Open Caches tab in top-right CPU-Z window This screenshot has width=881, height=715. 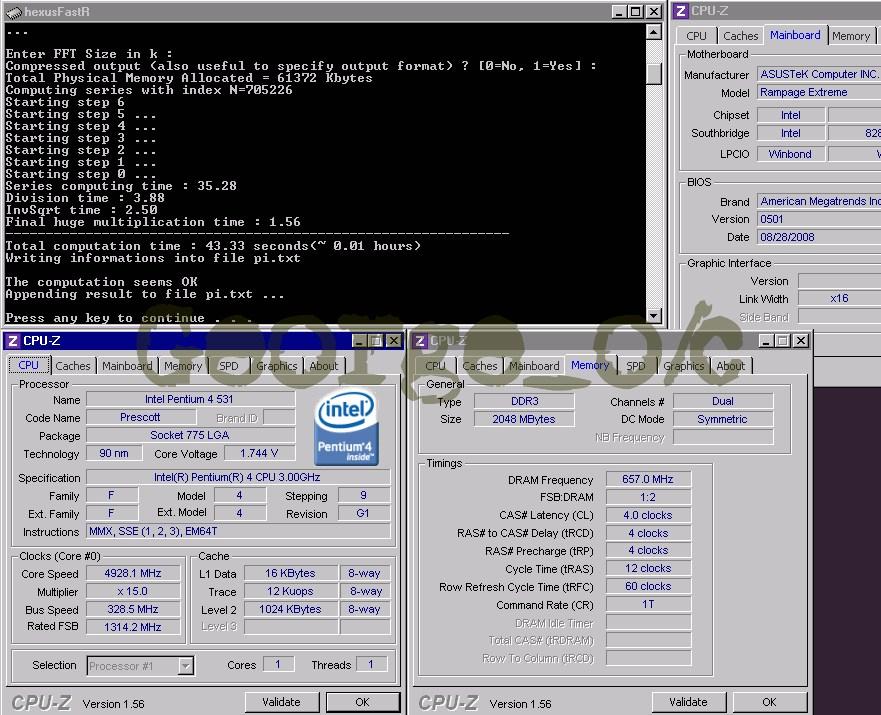point(741,36)
